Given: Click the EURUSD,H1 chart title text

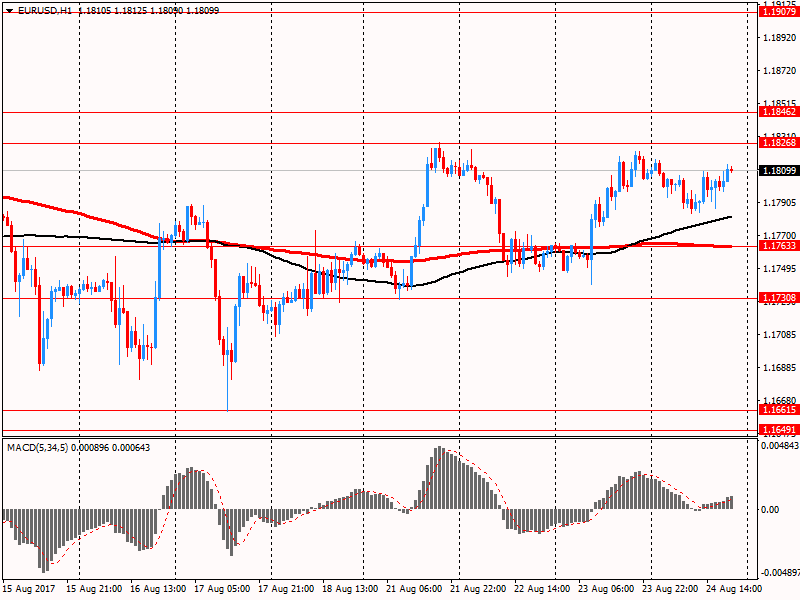Looking at the screenshot, I should [x=45, y=10].
